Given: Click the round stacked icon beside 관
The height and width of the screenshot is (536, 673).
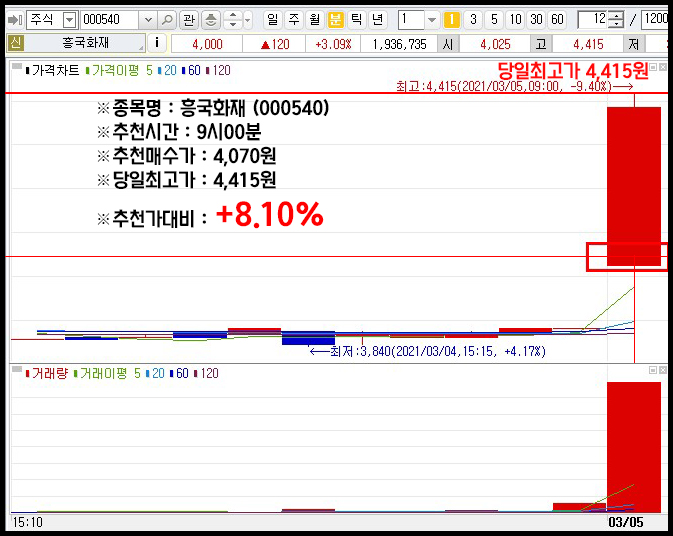Looking at the screenshot, I should [211, 20].
